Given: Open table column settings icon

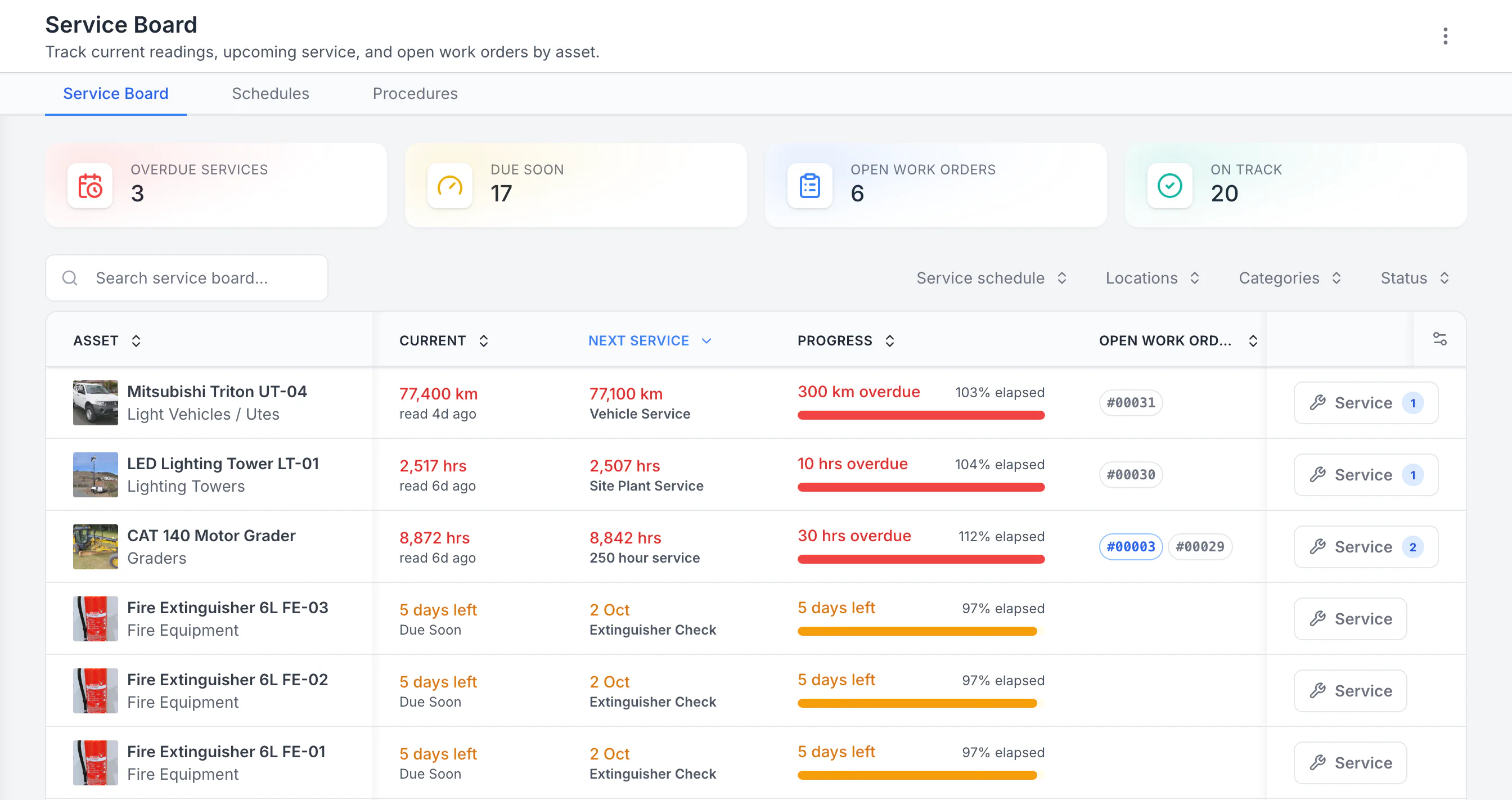Looking at the screenshot, I should [x=1440, y=339].
